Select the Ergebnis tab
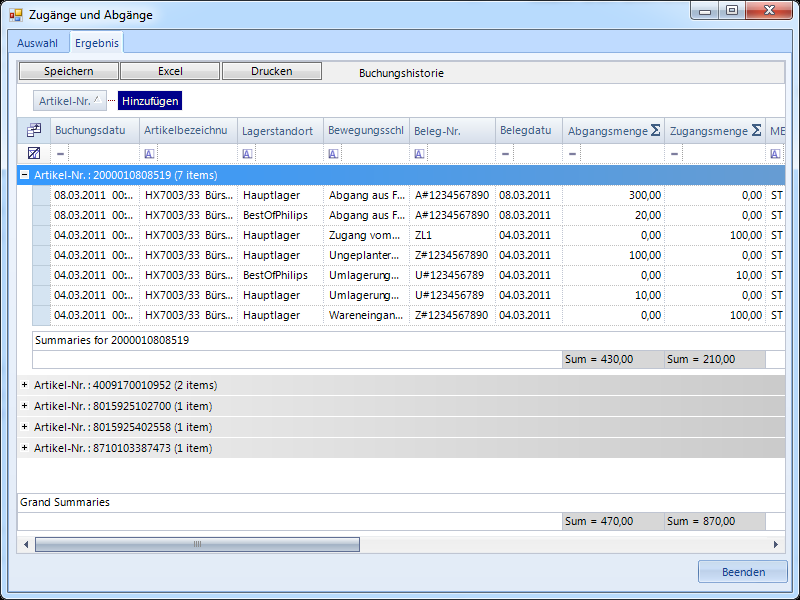Screen dimensions: 800x600 (96, 43)
